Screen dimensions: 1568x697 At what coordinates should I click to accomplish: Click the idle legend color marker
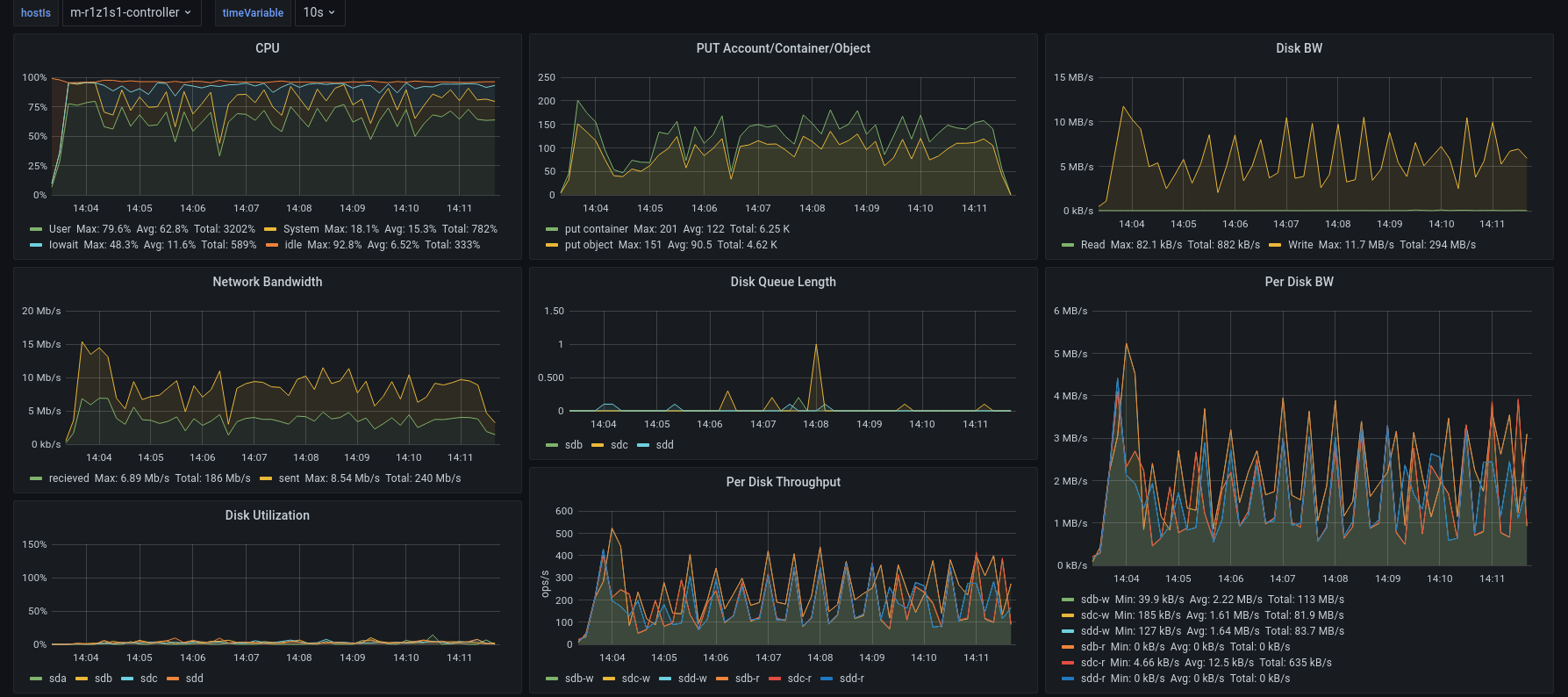[x=272, y=245]
